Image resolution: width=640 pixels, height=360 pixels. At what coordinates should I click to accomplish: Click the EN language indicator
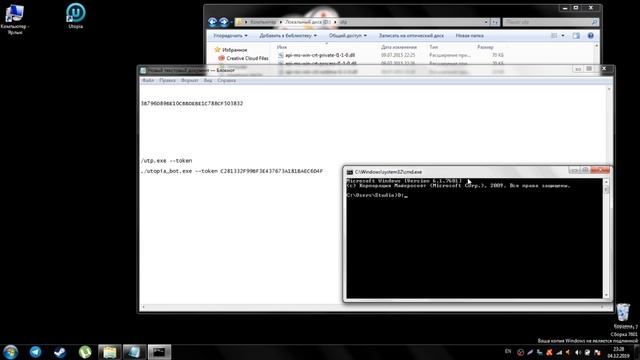[508, 351]
